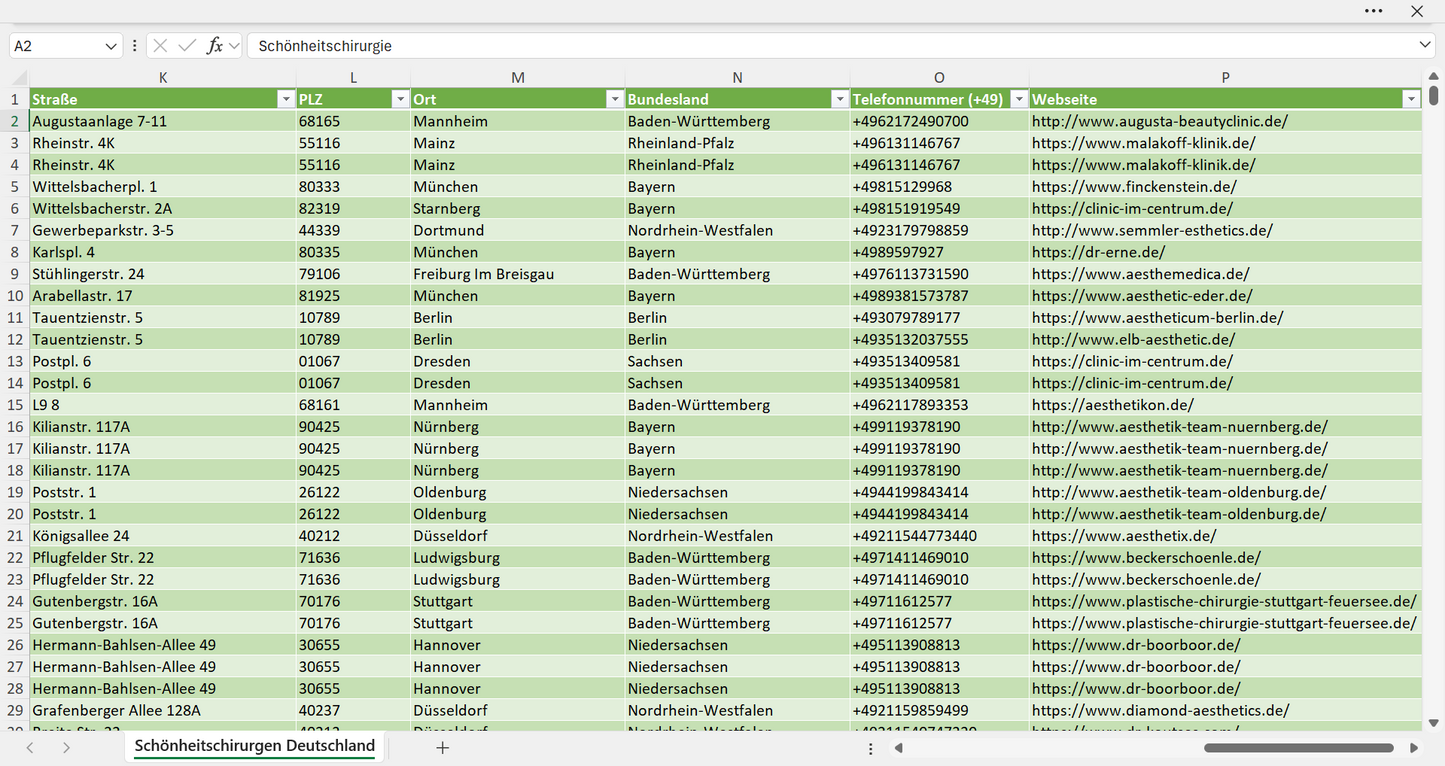This screenshot has height=766, width=1445.
Task: Select cell Dortmund
Action: tap(518, 230)
